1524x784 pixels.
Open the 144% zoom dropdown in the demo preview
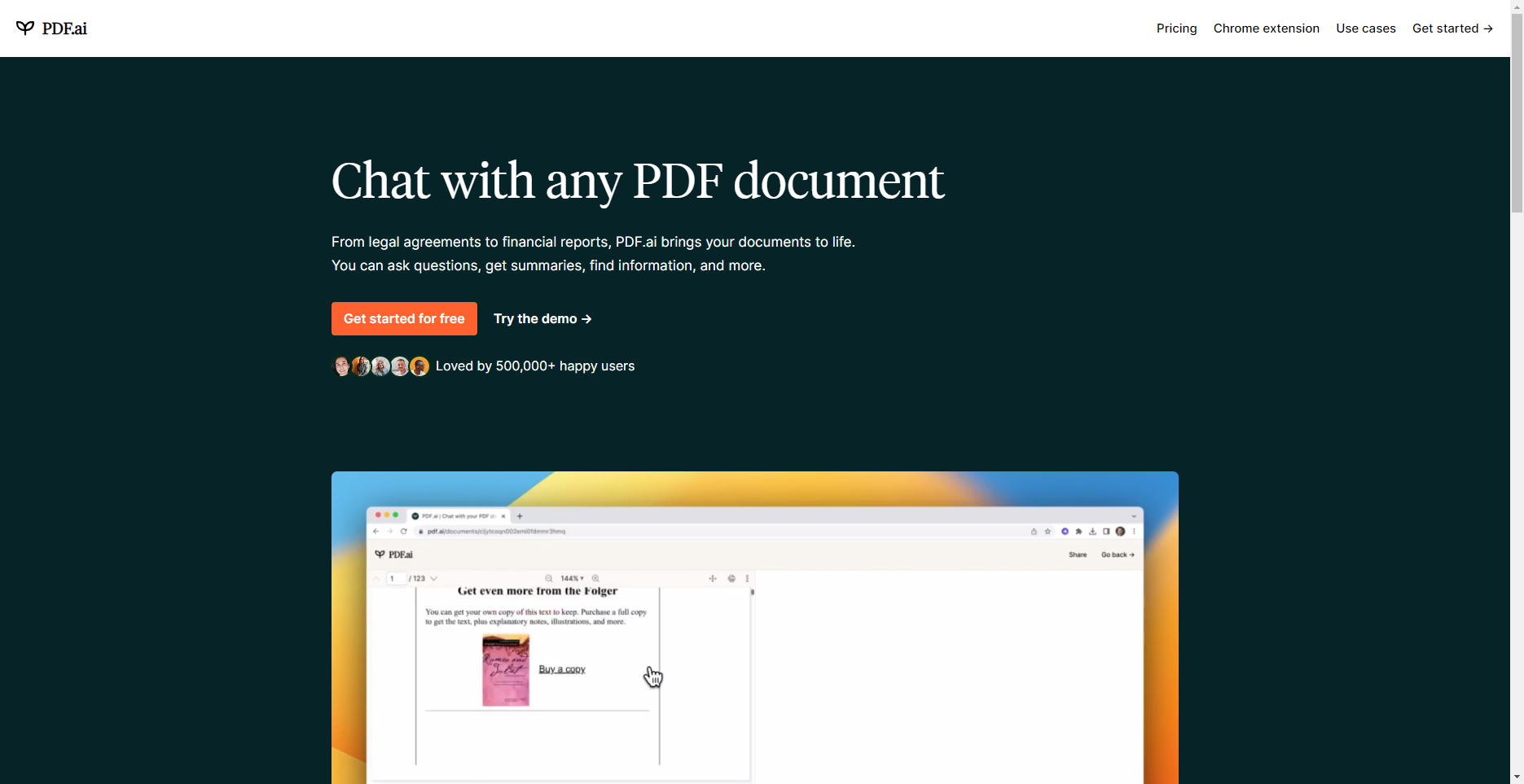tap(572, 578)
